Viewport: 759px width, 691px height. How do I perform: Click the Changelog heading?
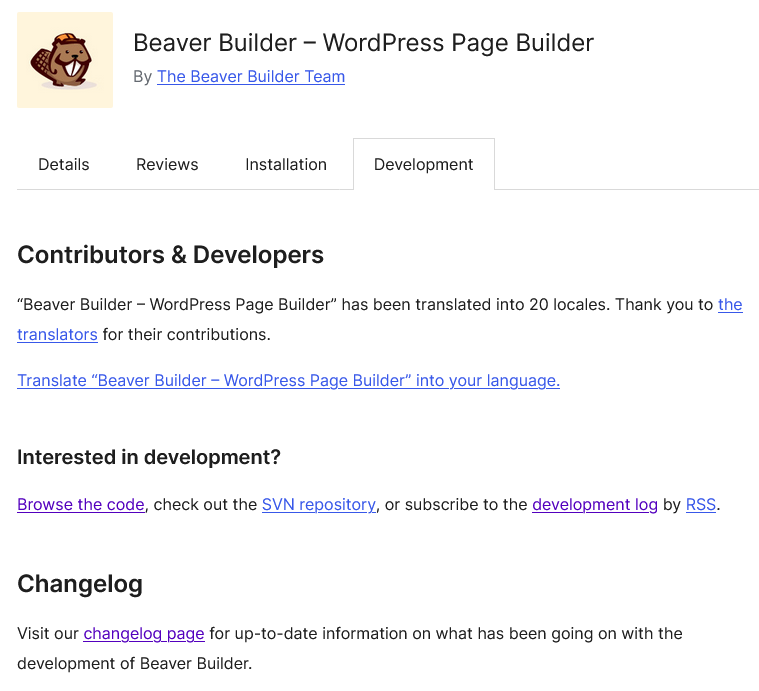click(80, 584)
